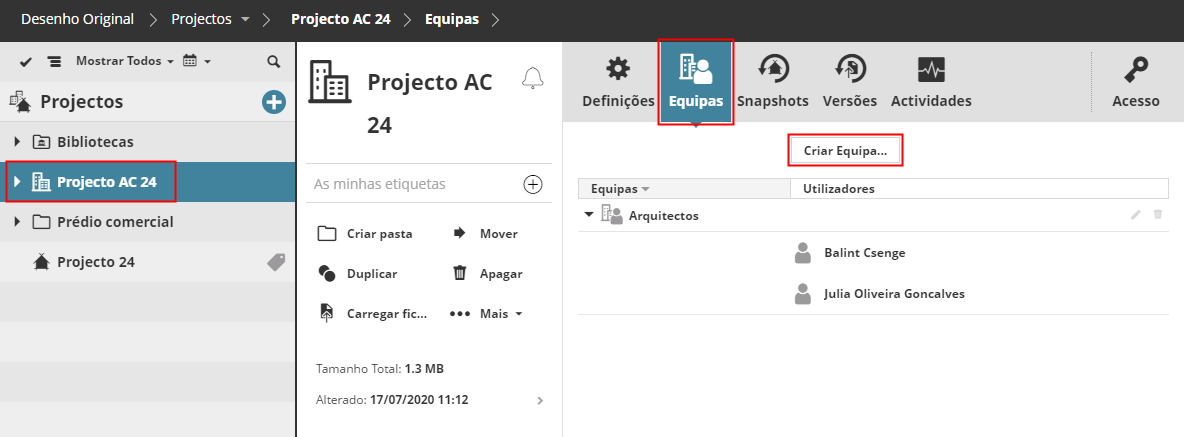Click the Apagar trash action

coord(487,273)
